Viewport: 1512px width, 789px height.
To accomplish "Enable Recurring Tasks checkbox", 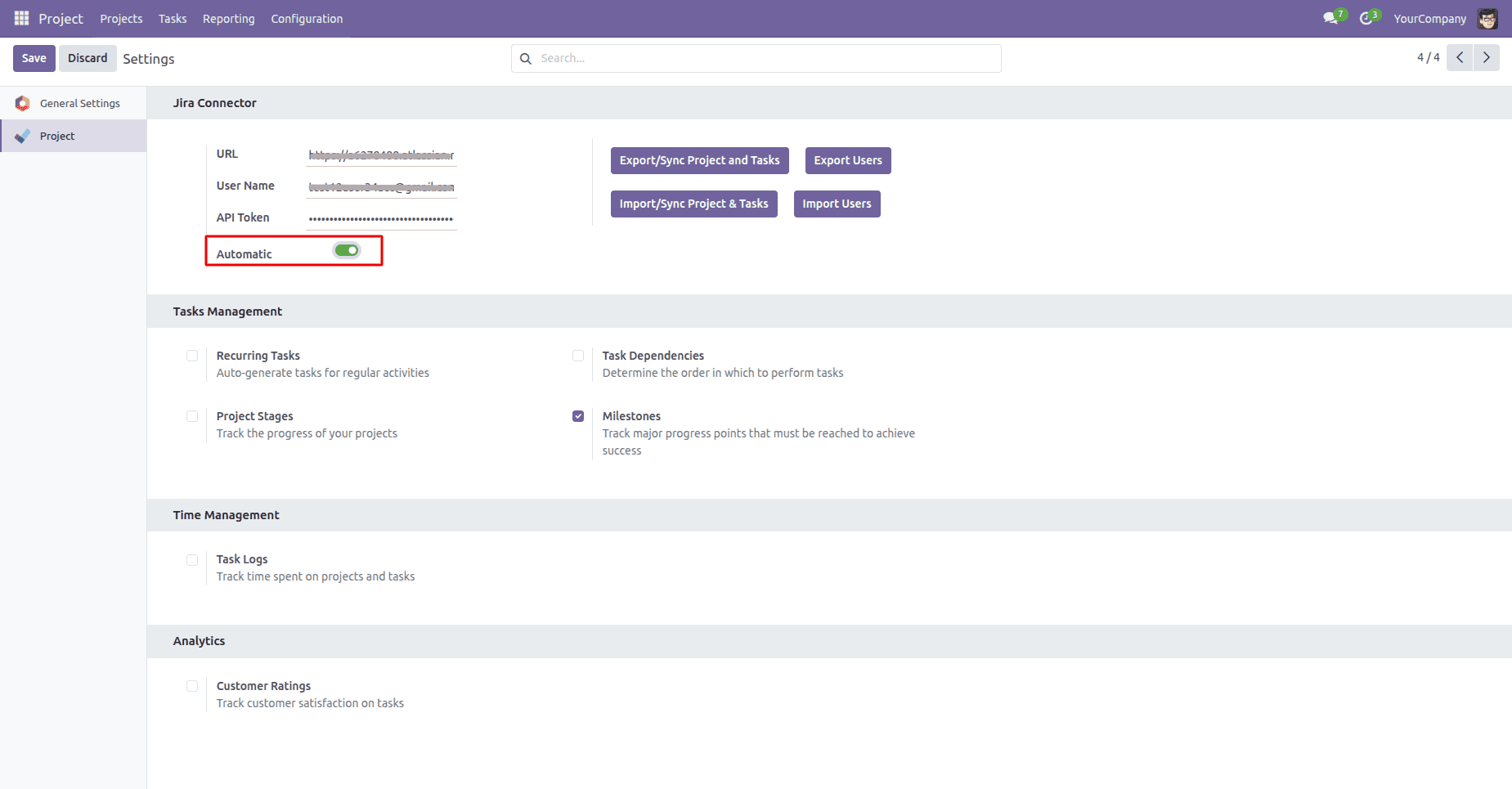I will click(x=192, y=356).
